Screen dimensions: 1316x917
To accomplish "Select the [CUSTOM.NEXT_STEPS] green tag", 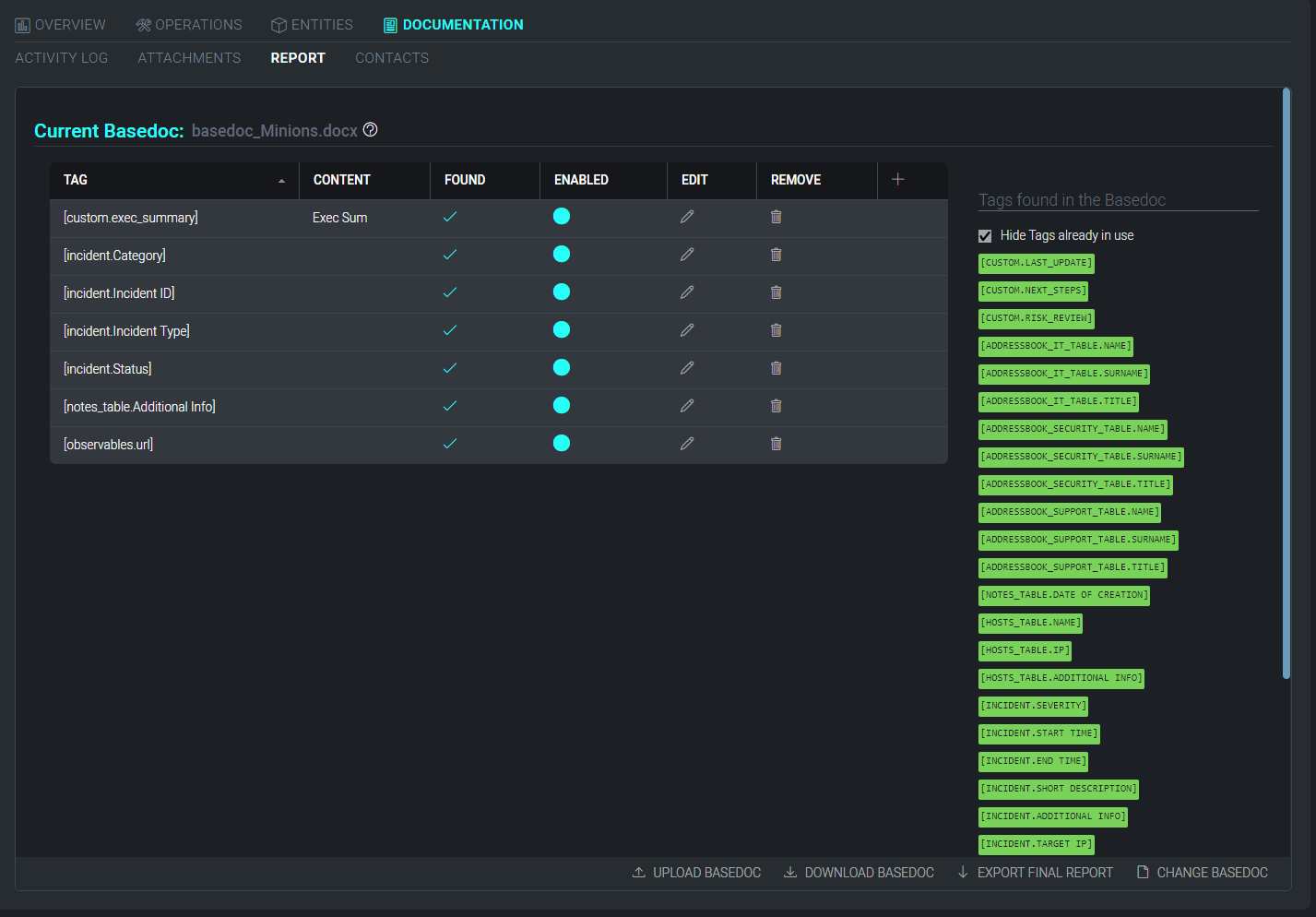I will click(x=1033, y=291).
